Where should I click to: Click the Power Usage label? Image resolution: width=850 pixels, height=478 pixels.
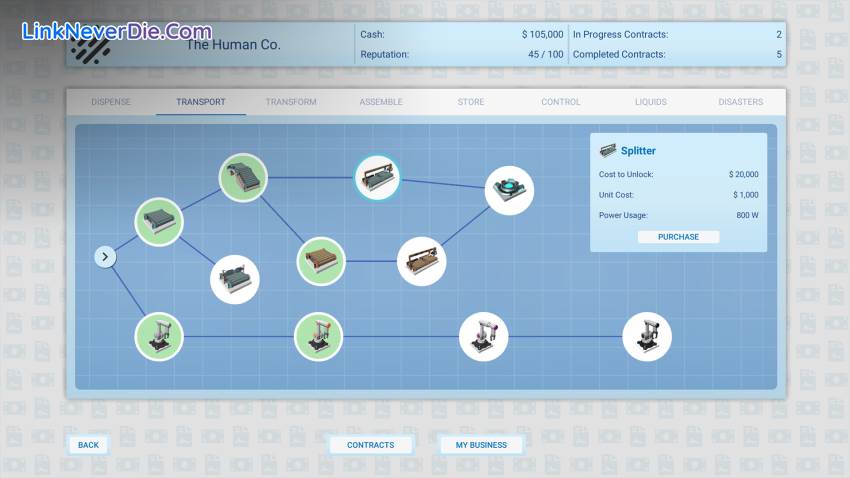tap(623, 215)
